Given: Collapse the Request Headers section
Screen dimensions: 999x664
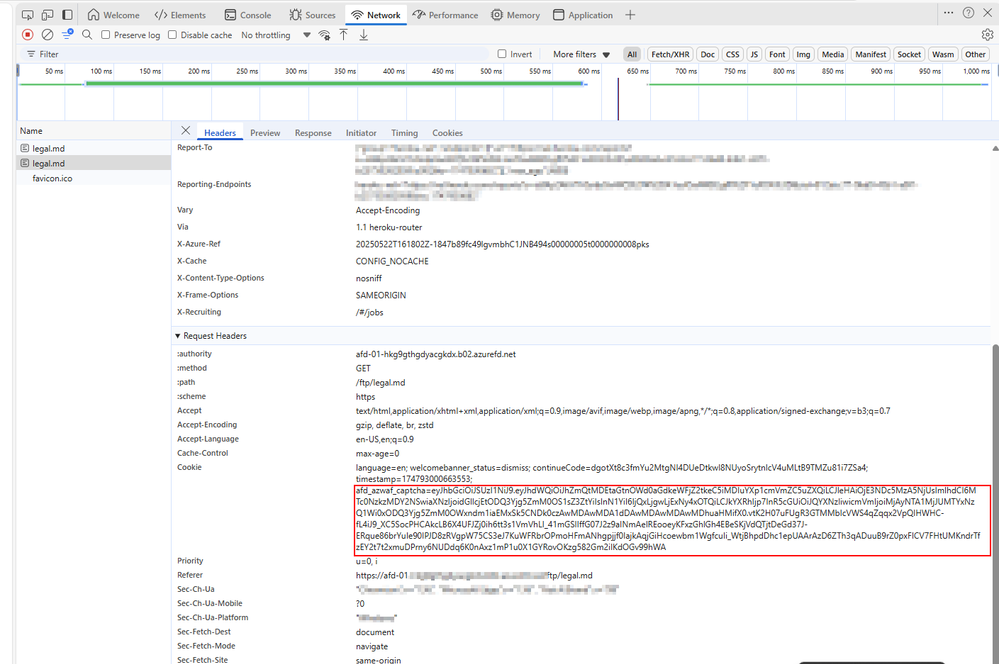Looking at the screenshot, I should (178, 336).
